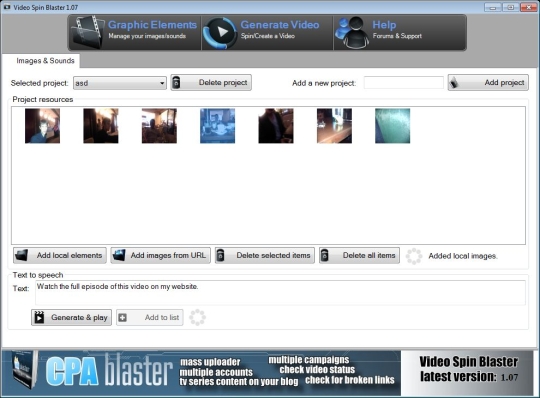Click the plus icon on Add to list

[x=123, y=317]
